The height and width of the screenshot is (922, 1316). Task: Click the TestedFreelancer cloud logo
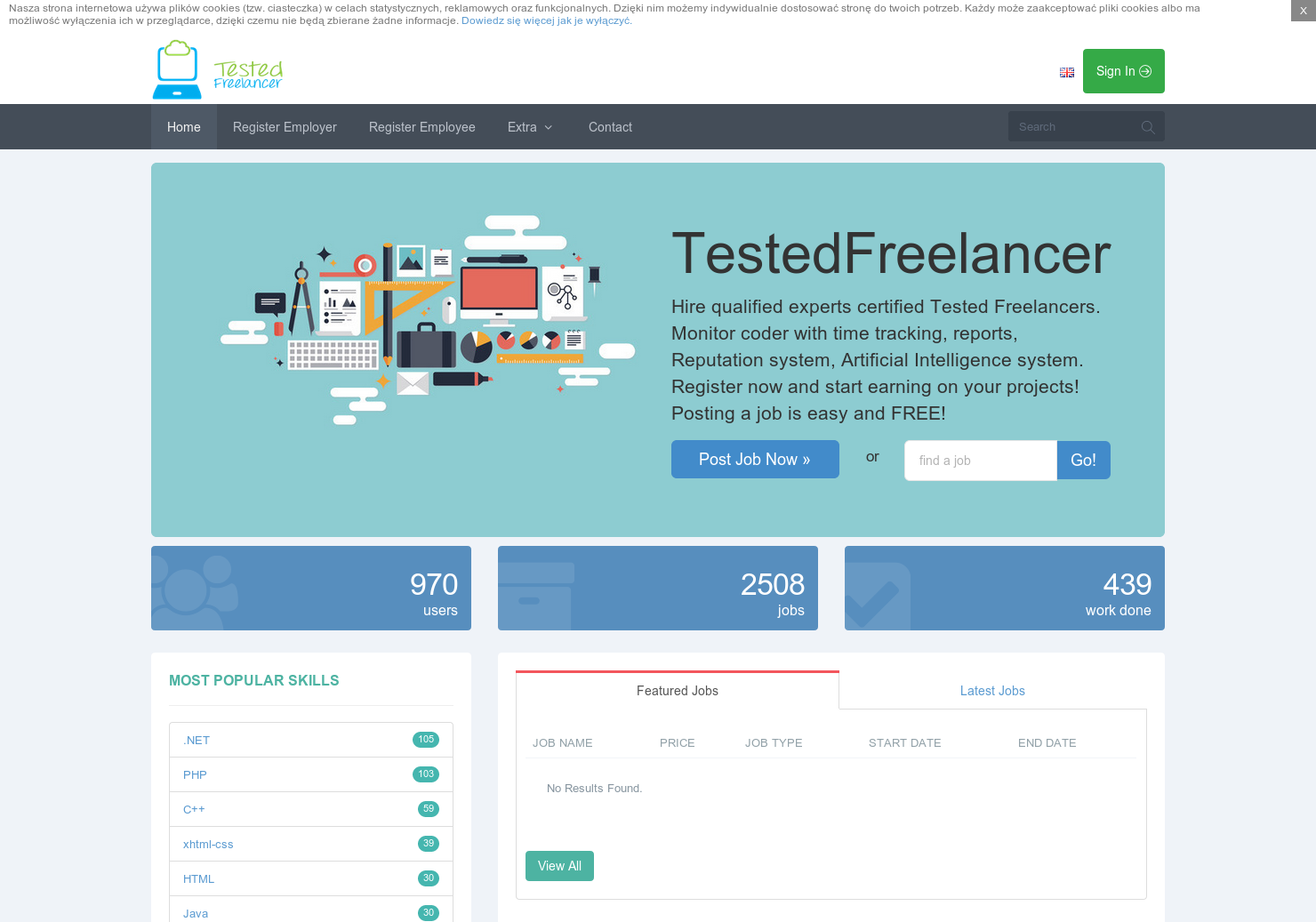(x=177, y=69)
